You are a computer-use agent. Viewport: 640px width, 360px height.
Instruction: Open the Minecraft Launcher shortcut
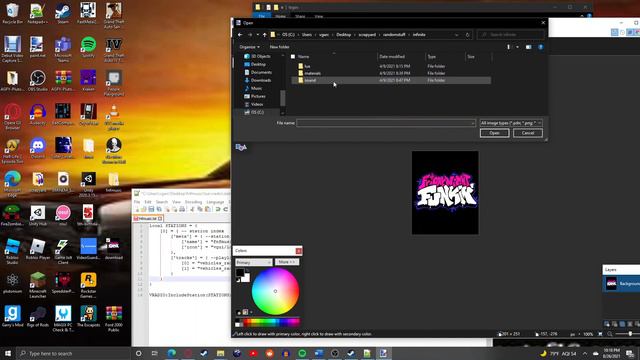[x=38, y=286]
